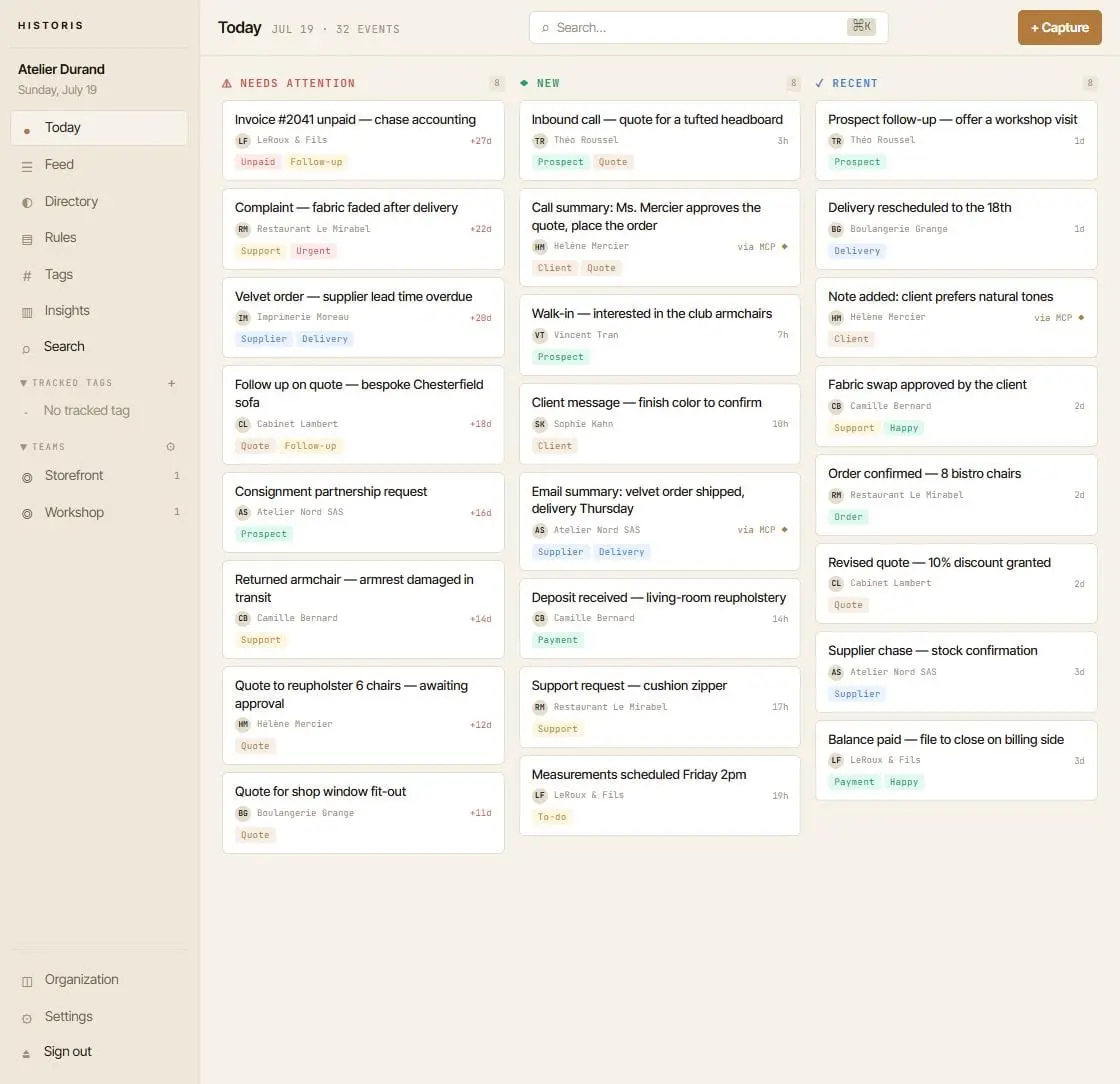
Task: Click MCP diamond on Call summary card
Action: pyautogui.click(x=784, y=246)
